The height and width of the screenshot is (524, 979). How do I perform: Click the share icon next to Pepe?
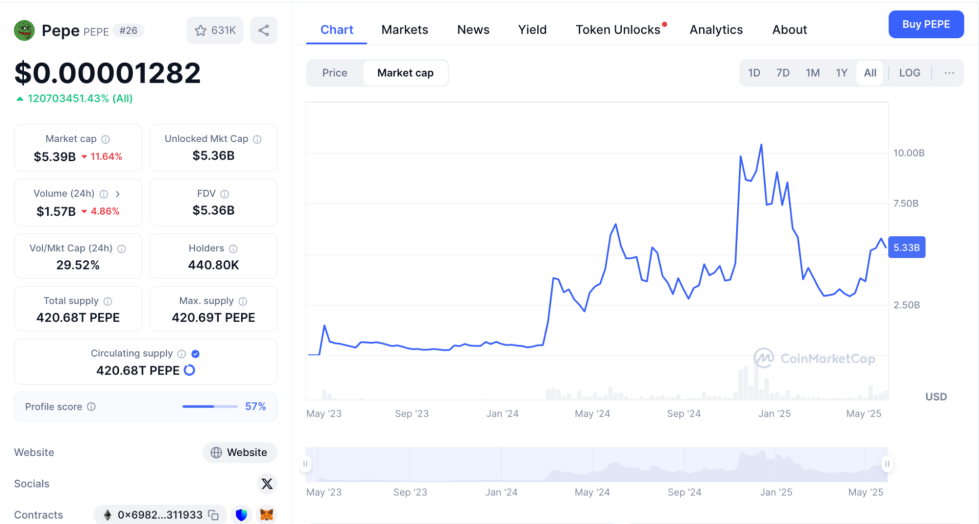click(x=264, y=30)
